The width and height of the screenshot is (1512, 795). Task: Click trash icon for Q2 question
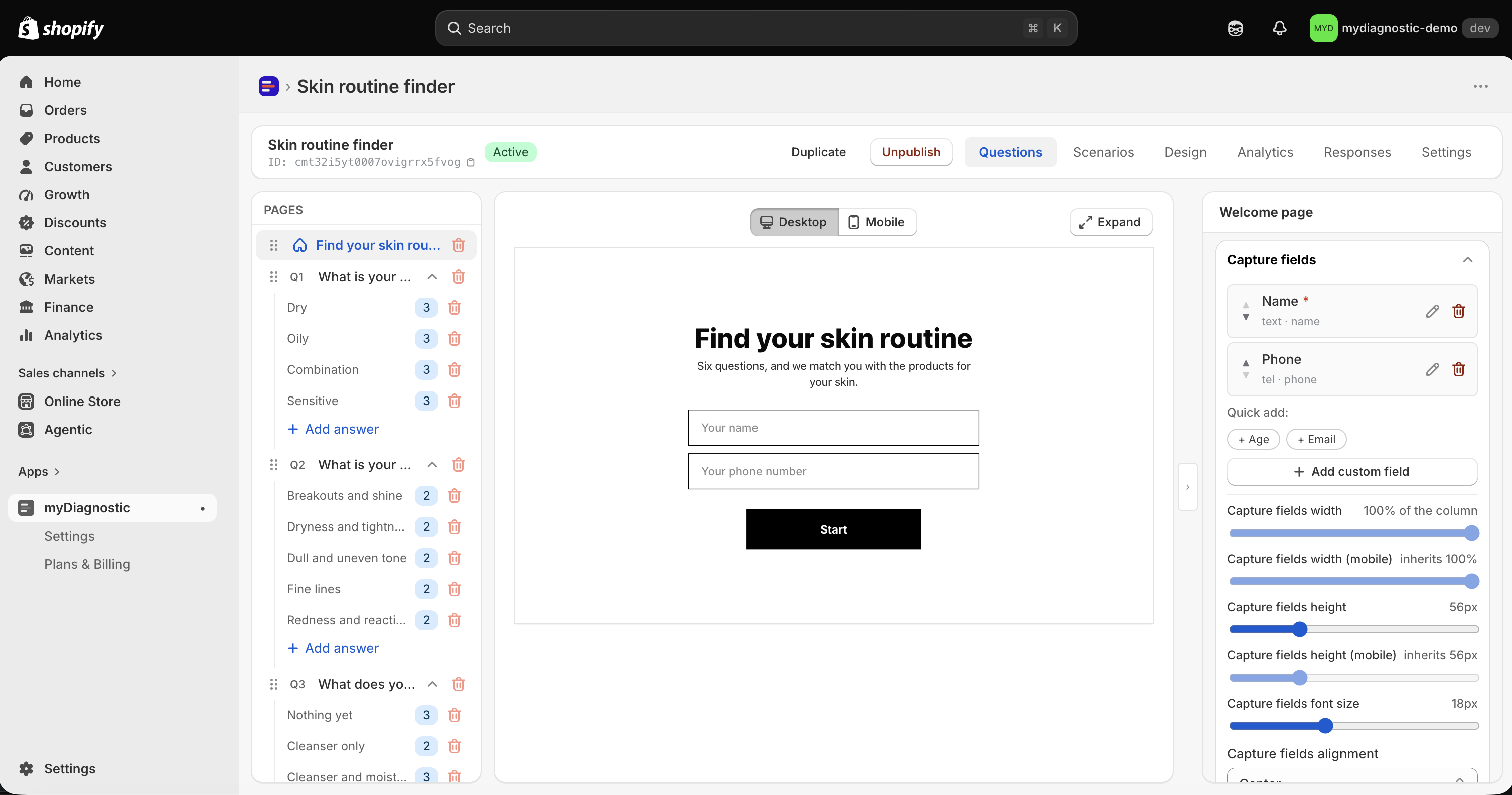point(459,464)
